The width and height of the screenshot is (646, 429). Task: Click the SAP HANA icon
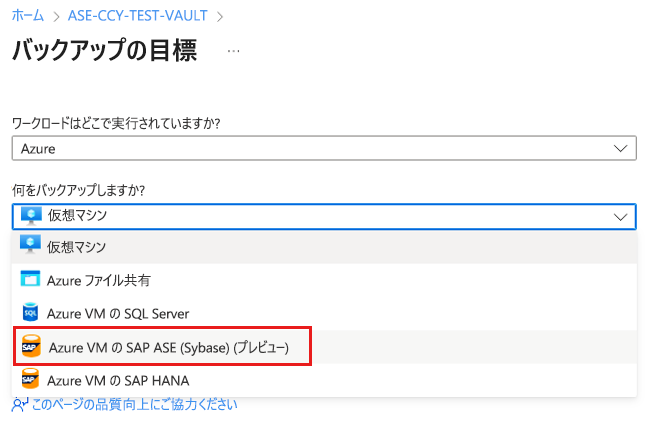coord(31,380)
